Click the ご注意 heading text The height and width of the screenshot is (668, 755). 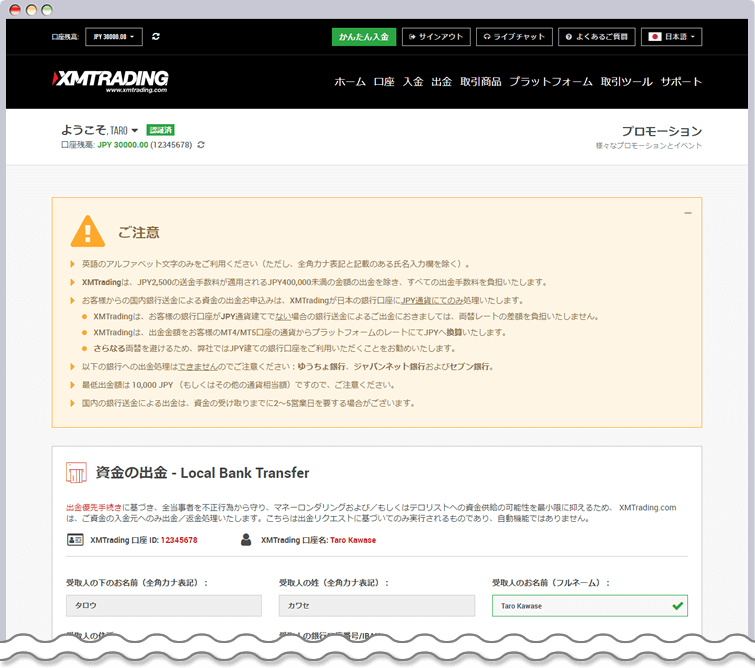click(x=139, y=233)
